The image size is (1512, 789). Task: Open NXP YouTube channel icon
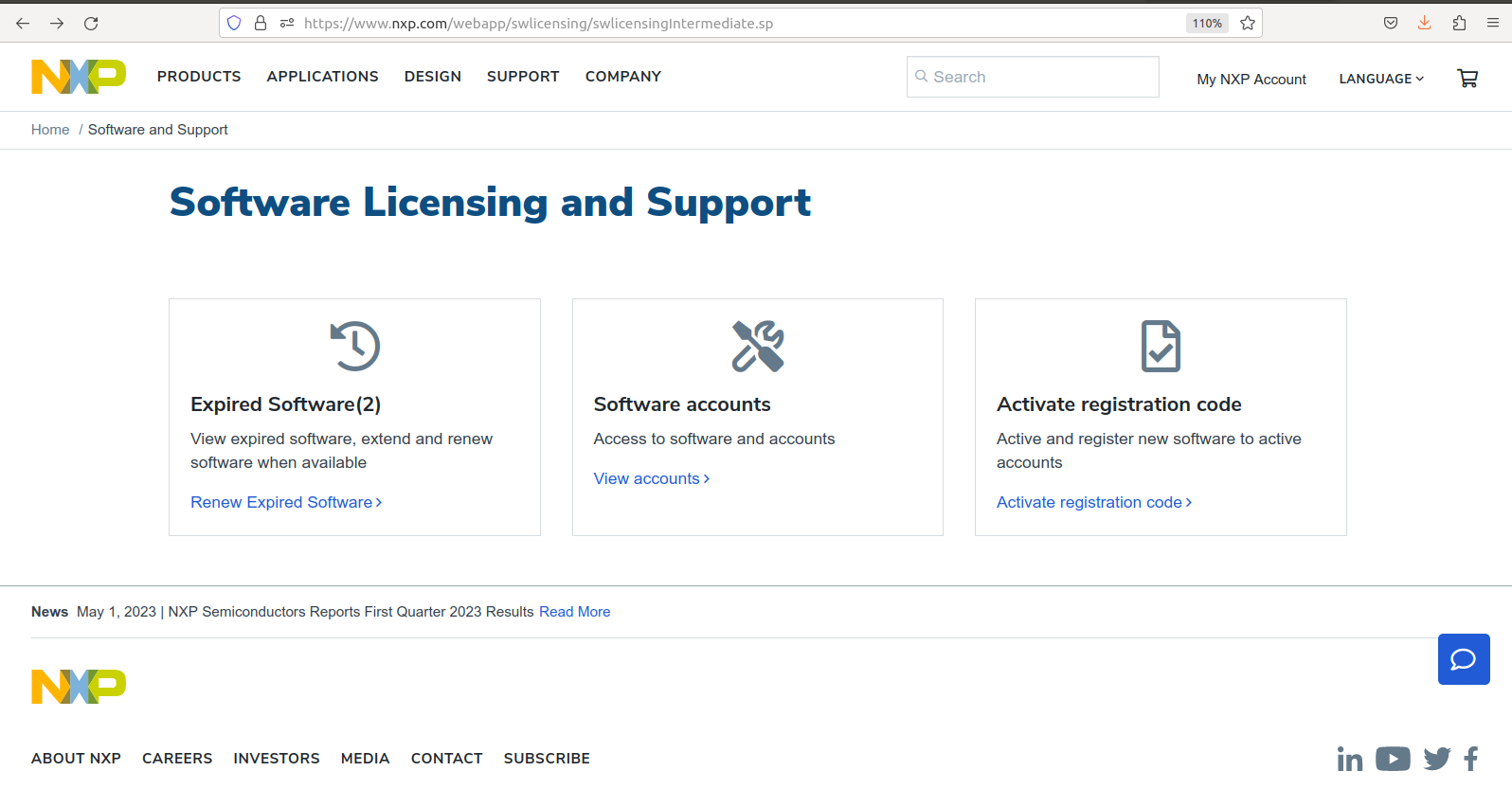click(1393, 759)
